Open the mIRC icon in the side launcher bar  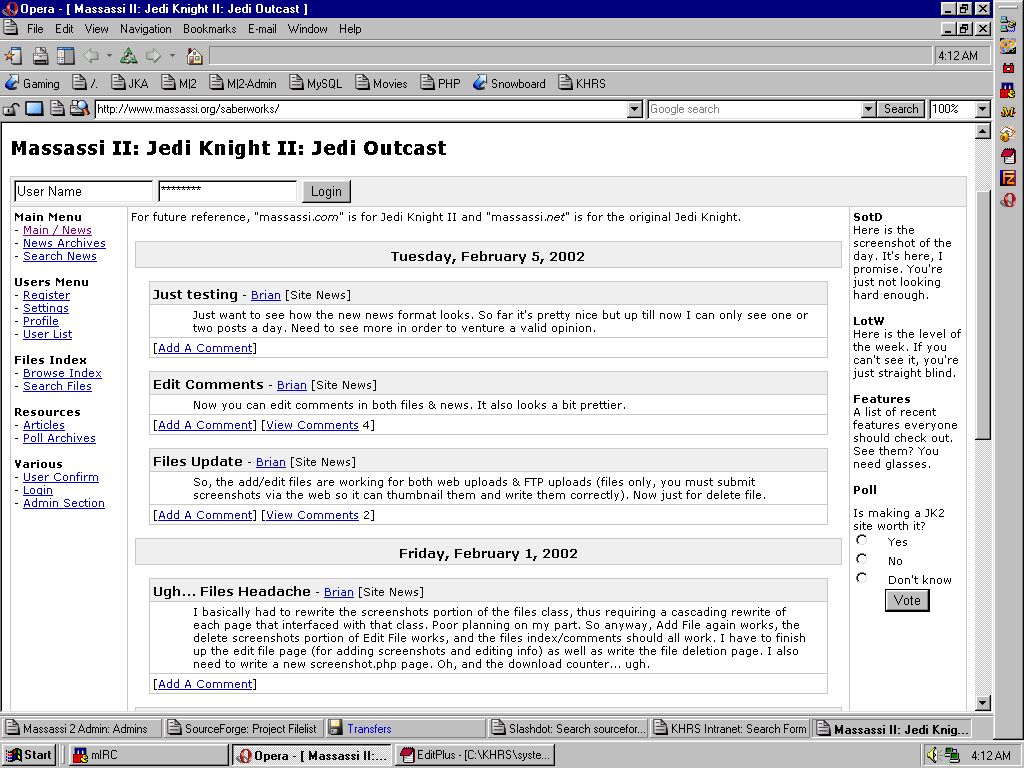1008,89
